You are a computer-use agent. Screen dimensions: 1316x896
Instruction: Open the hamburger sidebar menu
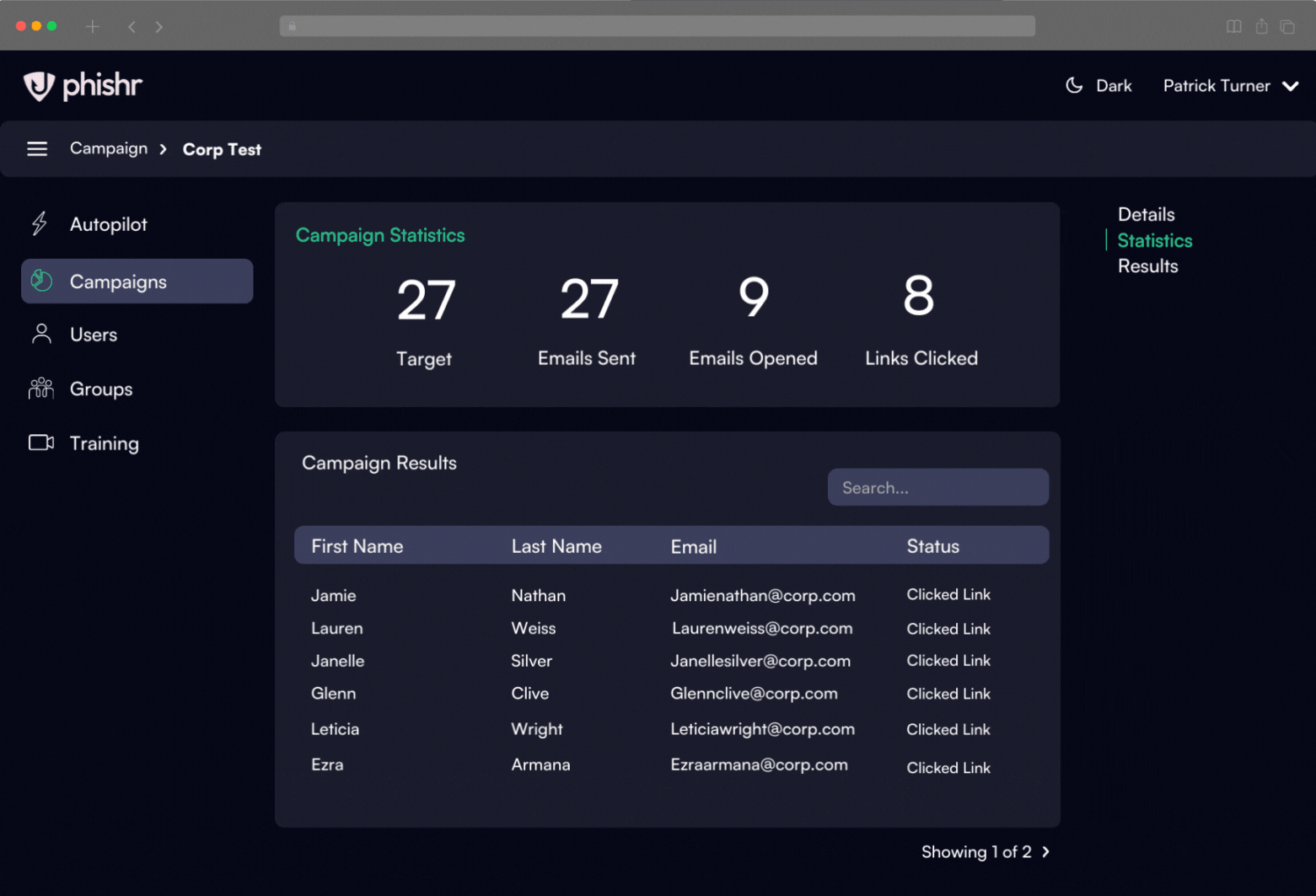37,149
